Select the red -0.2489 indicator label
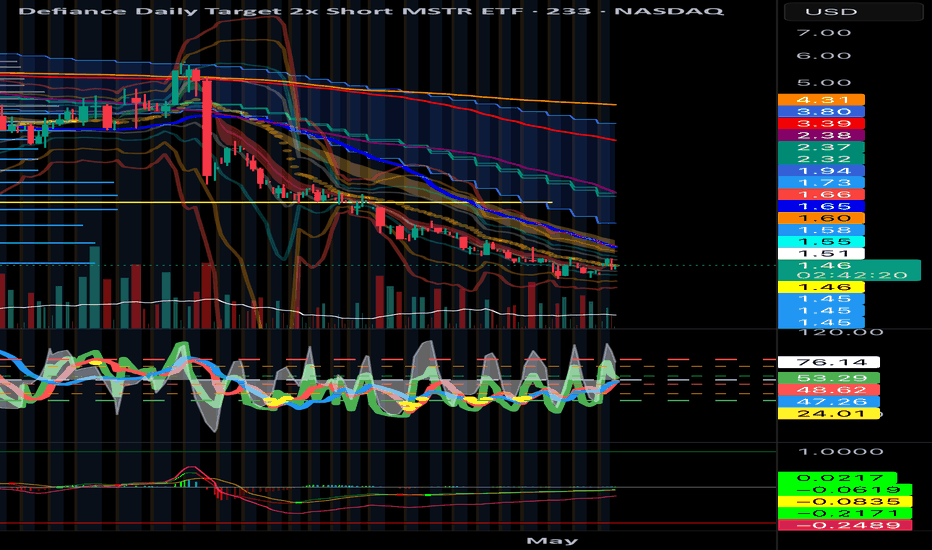 [845, 525]
